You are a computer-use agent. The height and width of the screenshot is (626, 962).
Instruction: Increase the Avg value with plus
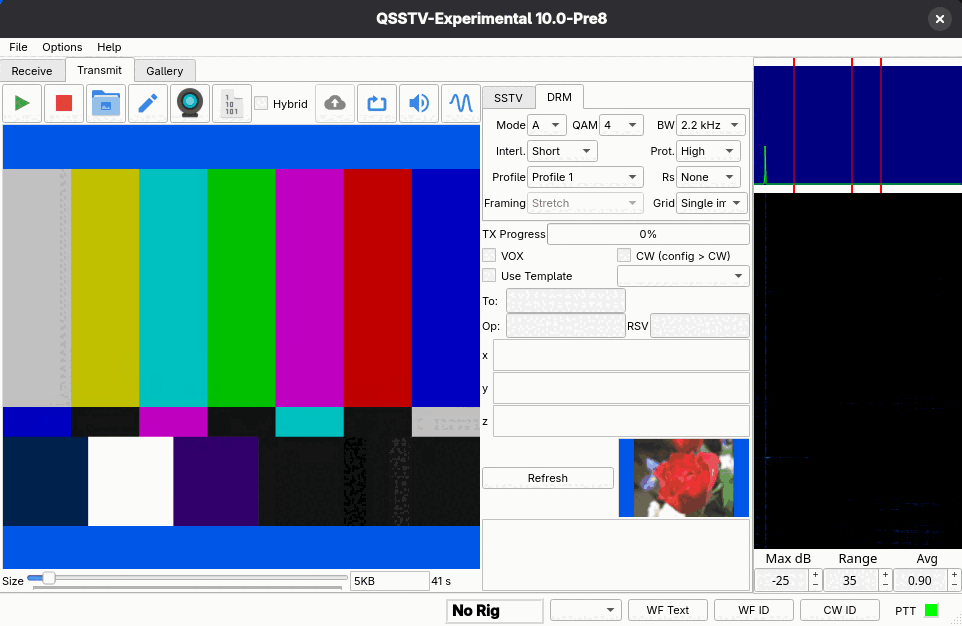point(955,575)
